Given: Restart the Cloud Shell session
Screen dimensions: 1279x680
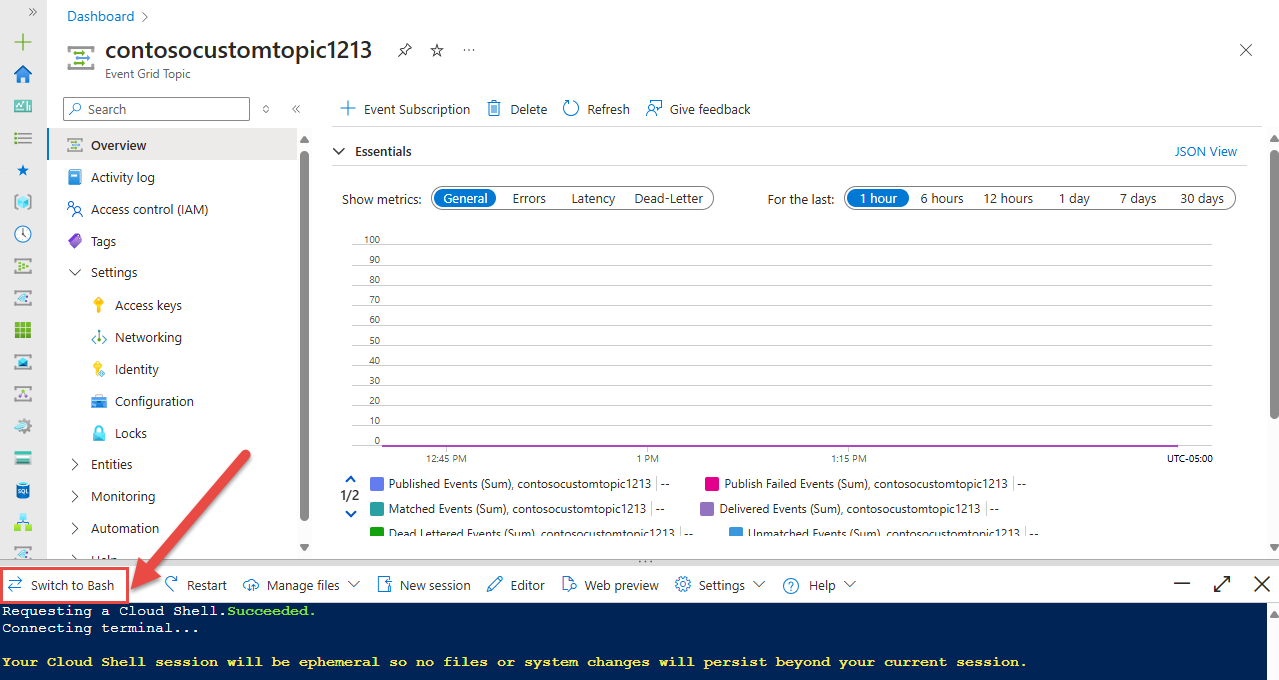Looking at the screenshot, I should pyautogui.click(x=194, y=584).
